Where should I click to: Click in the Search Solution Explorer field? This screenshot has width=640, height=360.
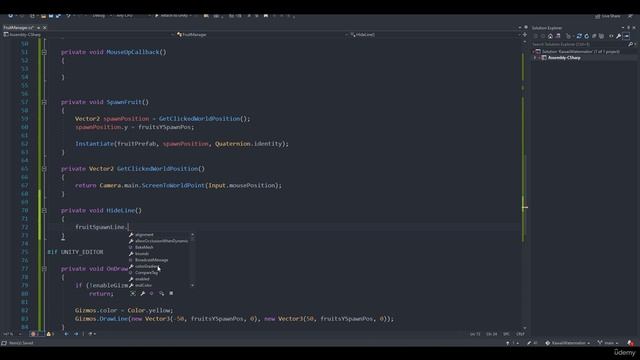(579, 44)
